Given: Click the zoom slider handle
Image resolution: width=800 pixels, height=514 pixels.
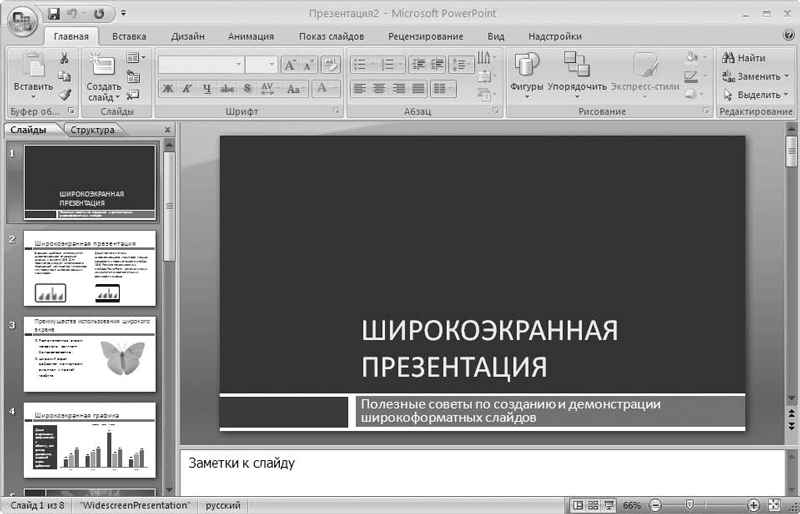Looking at the screenshot, I should coord(690,506).
